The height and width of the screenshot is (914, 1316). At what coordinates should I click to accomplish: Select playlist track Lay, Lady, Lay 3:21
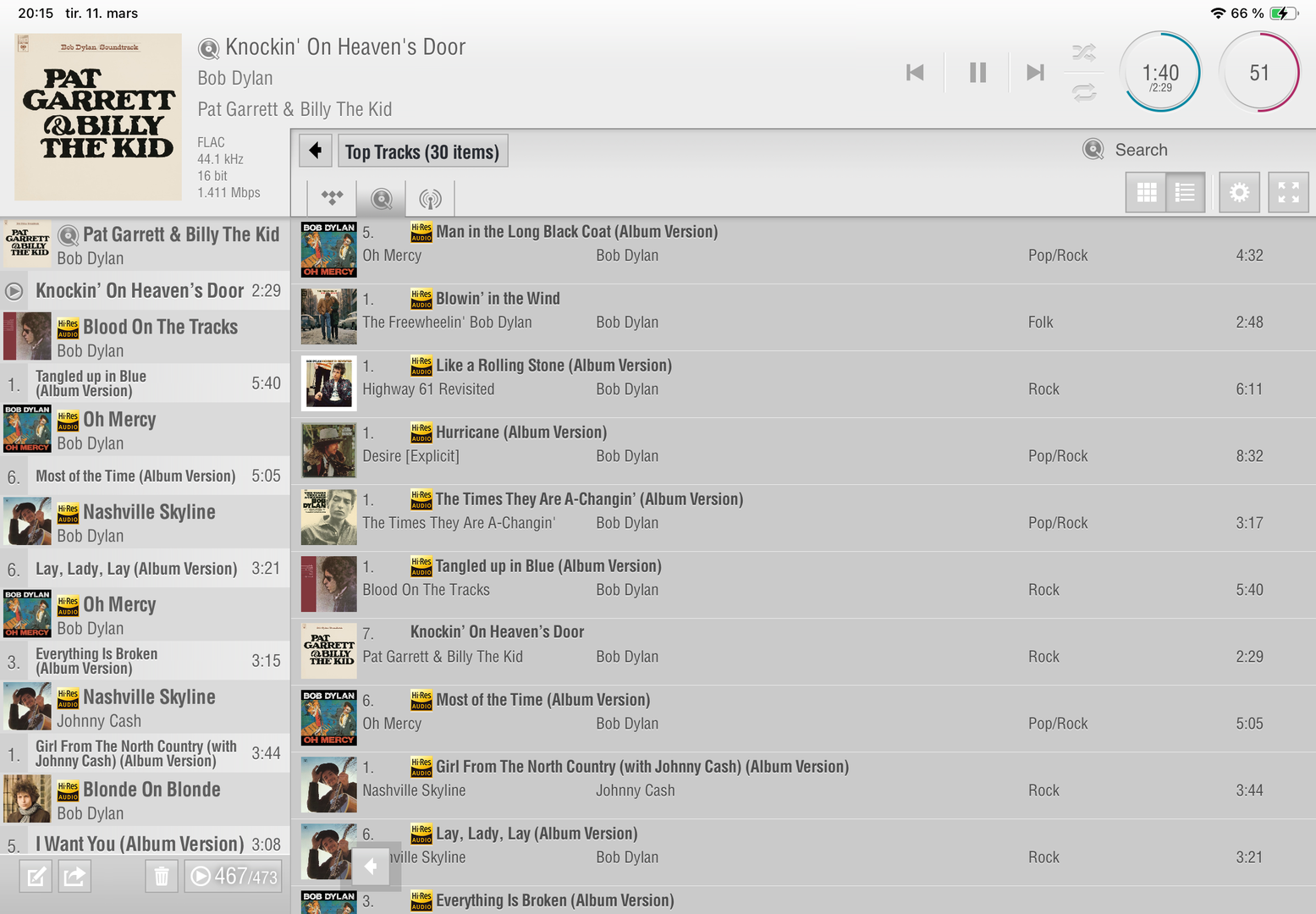[x=145, y=569]
